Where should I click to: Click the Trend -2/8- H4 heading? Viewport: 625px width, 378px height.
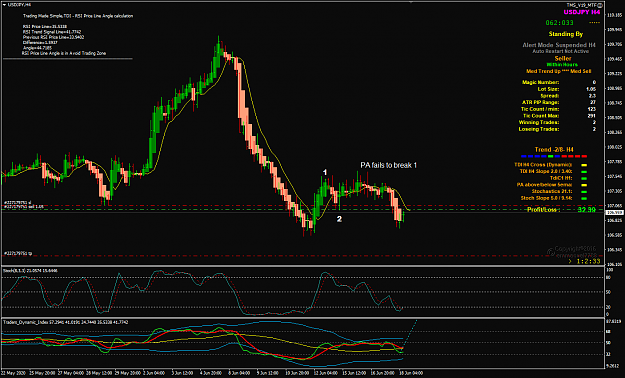[x=554, y=150]
